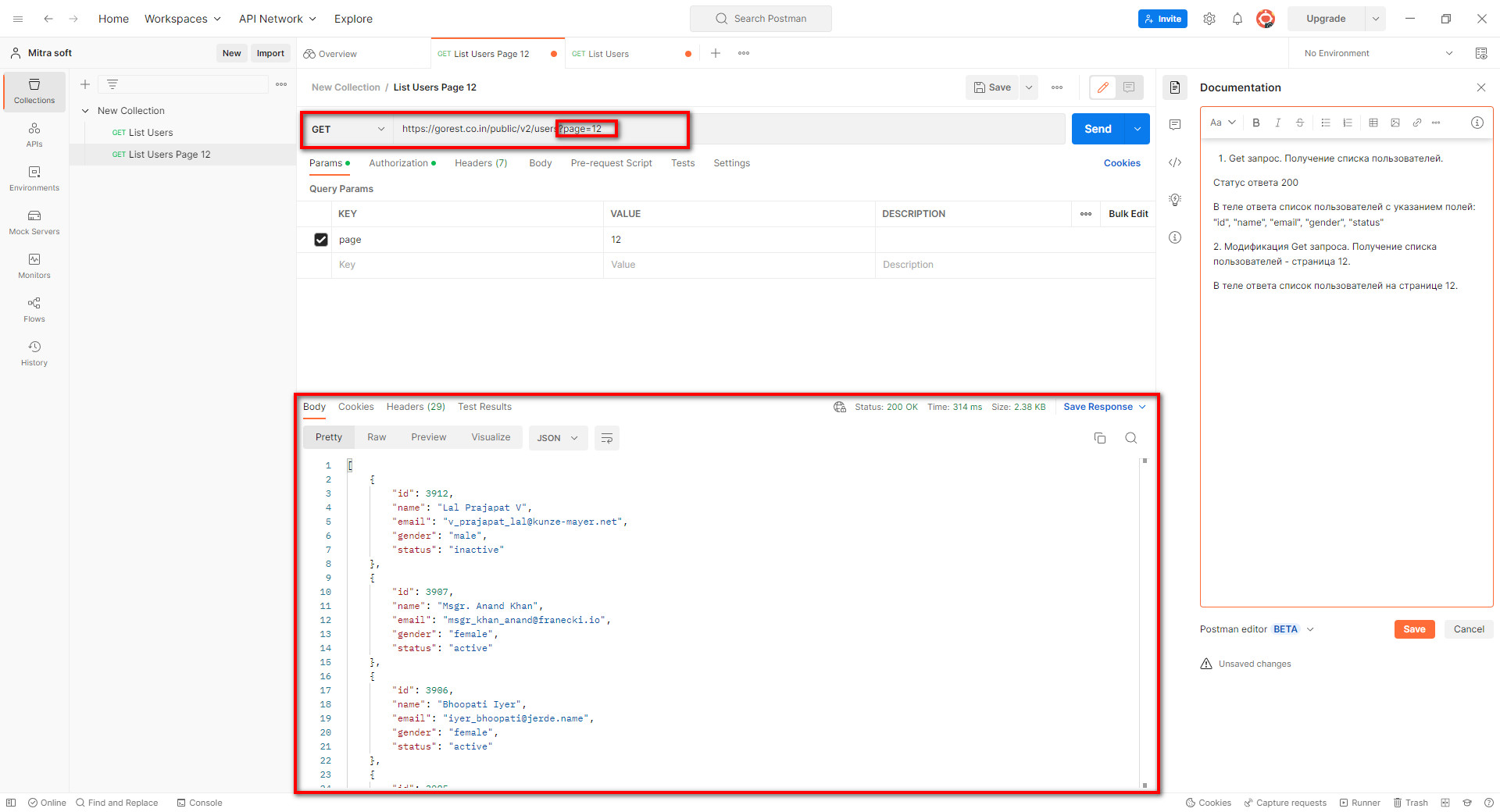Image resolution: width=1500 pixels, height=812 pixels.
Task: Open the No Environment selector
Action: pos(1378,53)
